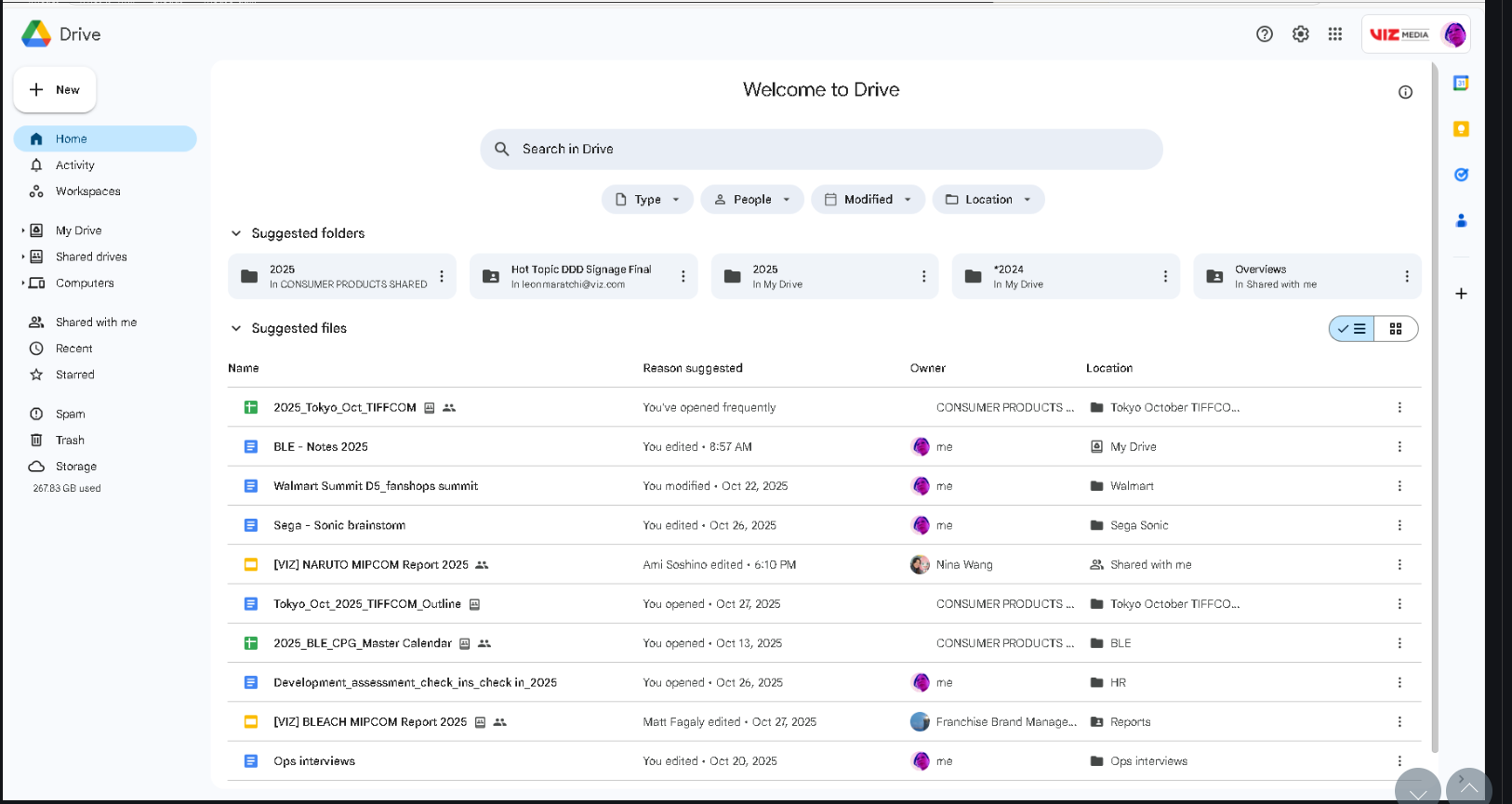Expand My Drive tree in sidebar
Image resolution: width=1512 pixels, height=804 pixels.
[x=23, y=231]
